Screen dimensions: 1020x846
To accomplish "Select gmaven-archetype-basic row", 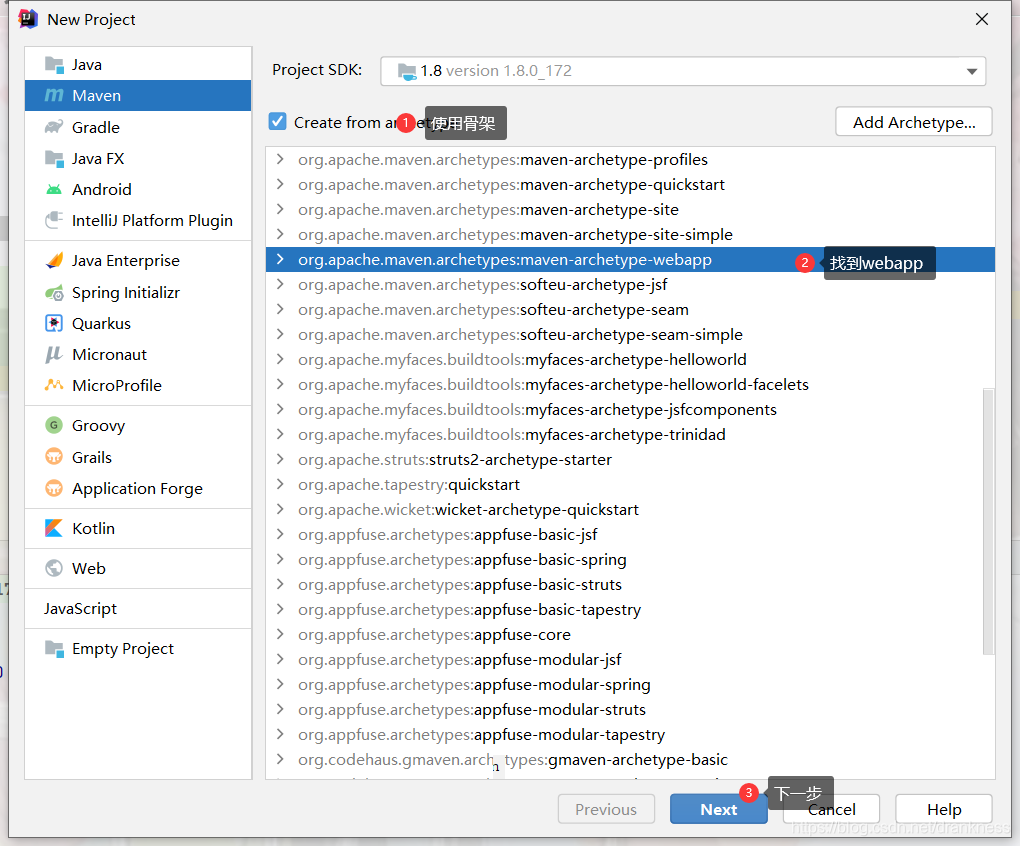I will [x=630, y=760].
